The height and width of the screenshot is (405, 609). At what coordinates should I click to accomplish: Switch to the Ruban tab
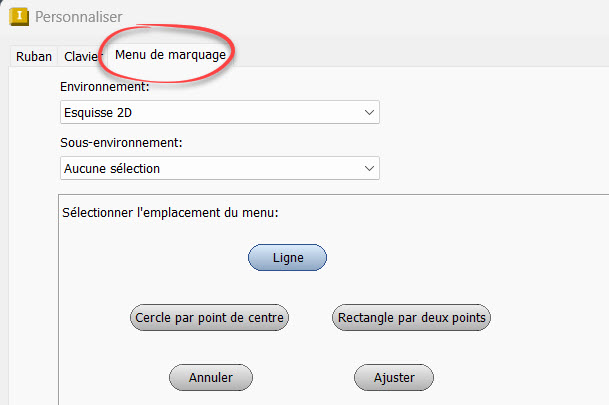click(33, 56)
